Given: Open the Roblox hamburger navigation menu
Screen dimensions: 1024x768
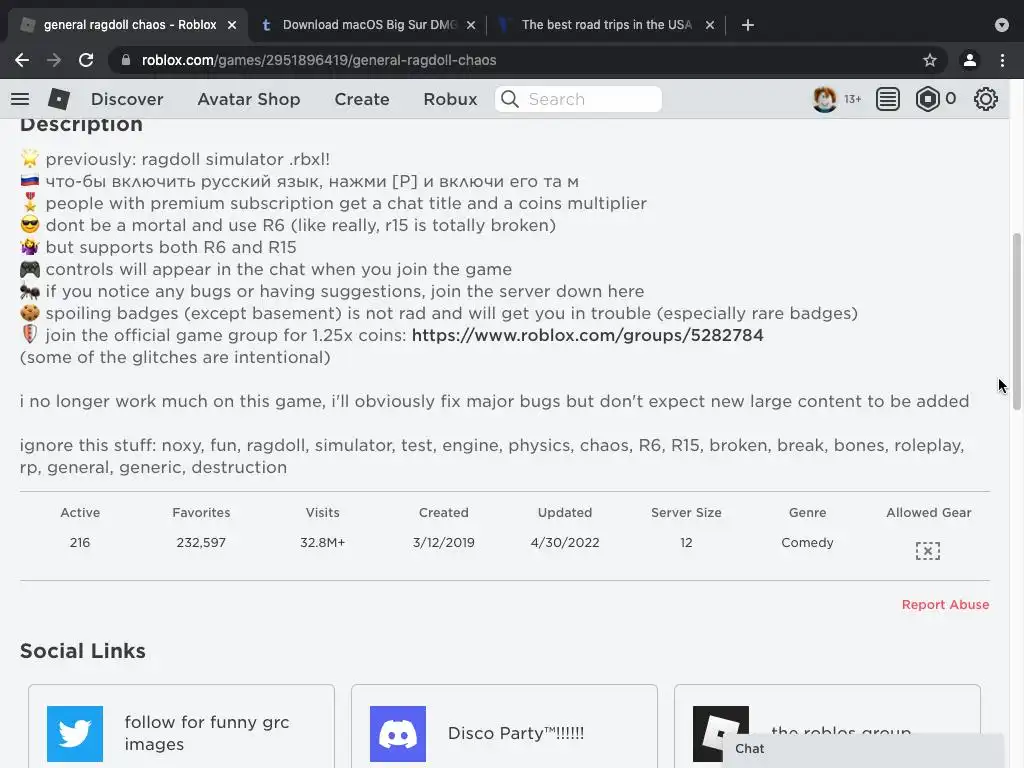Looking at the screenshot, I should click(20, 99).
